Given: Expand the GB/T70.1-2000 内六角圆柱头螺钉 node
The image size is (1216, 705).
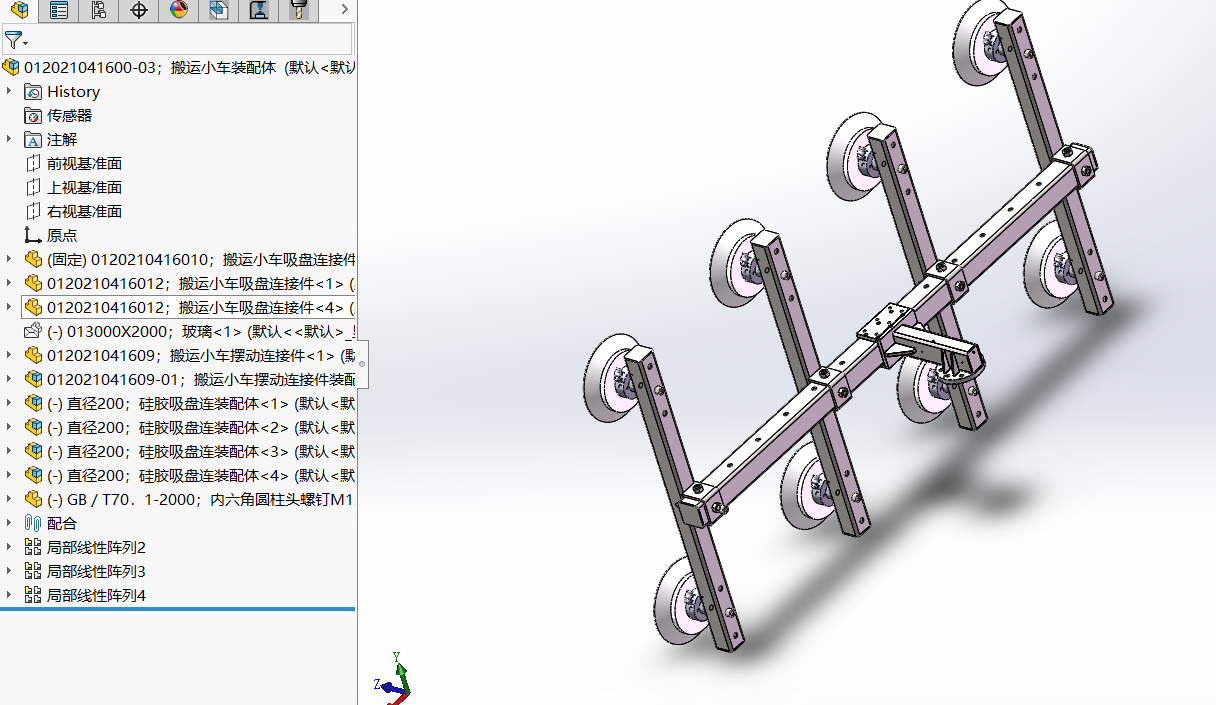Looking at the screenshot, I should pyautogui.click(x=9, y=499).
